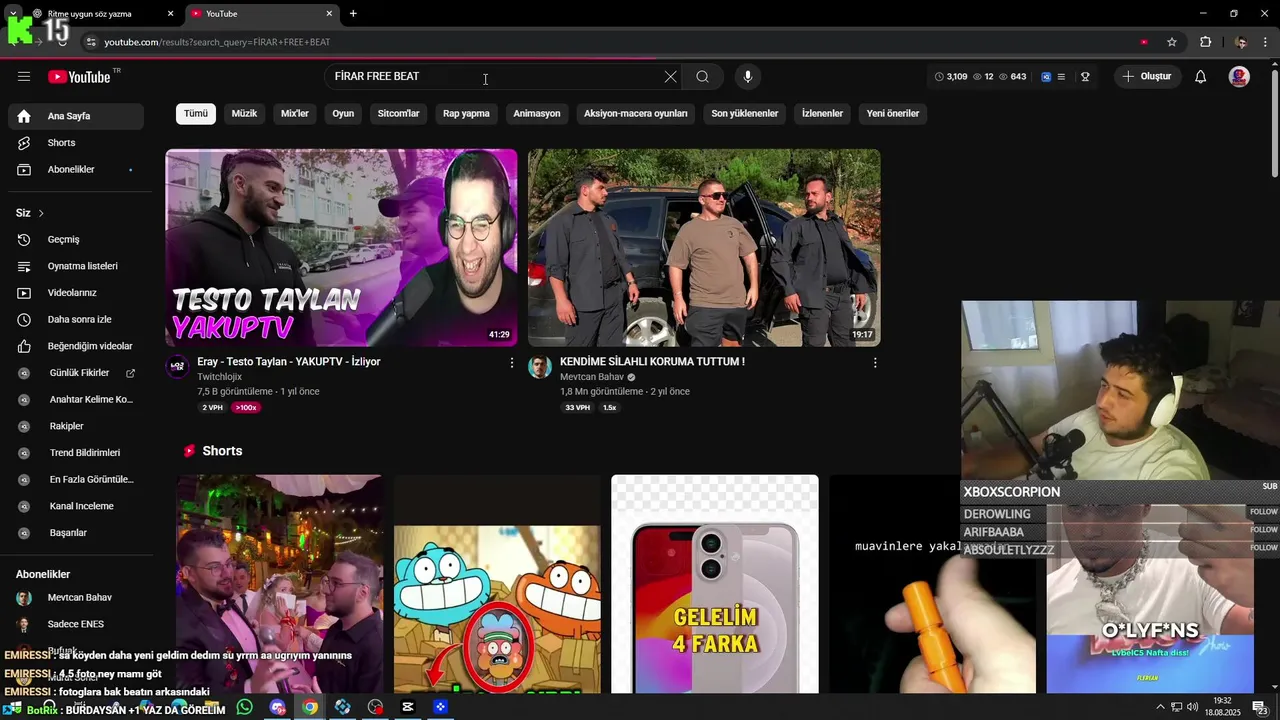
Task: Filter results by Oyun chip
Action: (343, 114)
